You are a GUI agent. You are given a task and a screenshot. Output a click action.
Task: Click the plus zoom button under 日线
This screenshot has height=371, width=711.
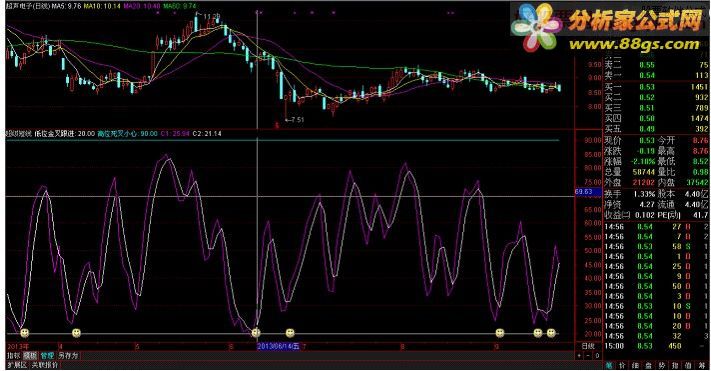pyautogui.click(x=579, y=356)
